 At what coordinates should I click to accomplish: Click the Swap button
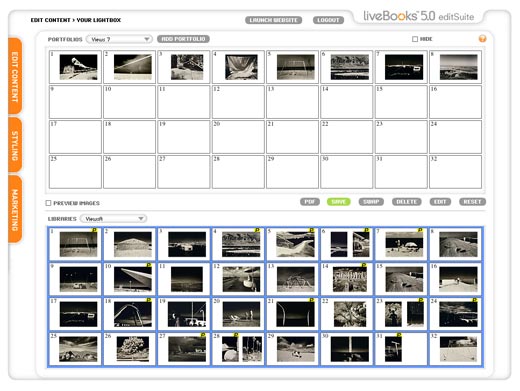tap(371, 202)
